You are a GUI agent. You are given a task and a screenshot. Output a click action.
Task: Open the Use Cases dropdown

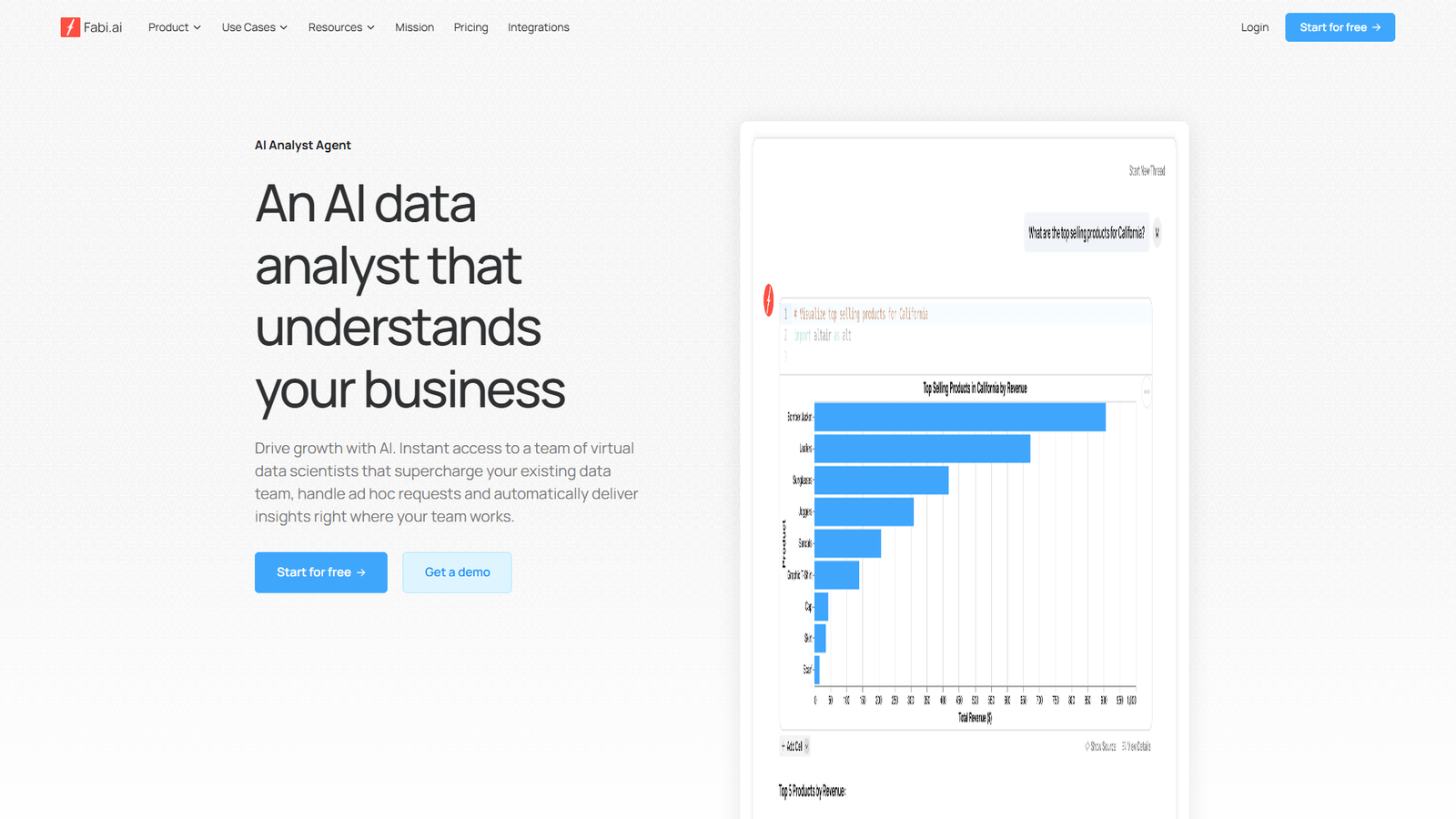click(x=254, y=27)
